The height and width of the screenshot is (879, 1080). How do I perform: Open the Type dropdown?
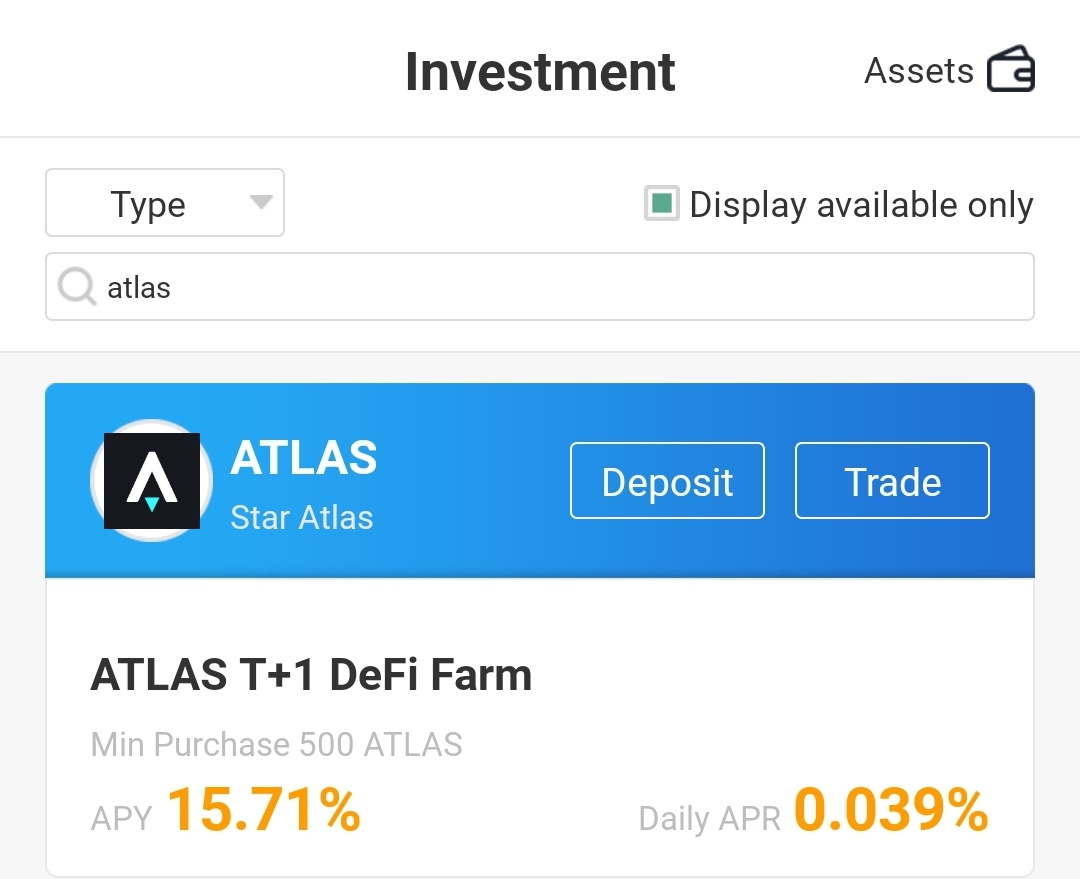tap(165, 203)
